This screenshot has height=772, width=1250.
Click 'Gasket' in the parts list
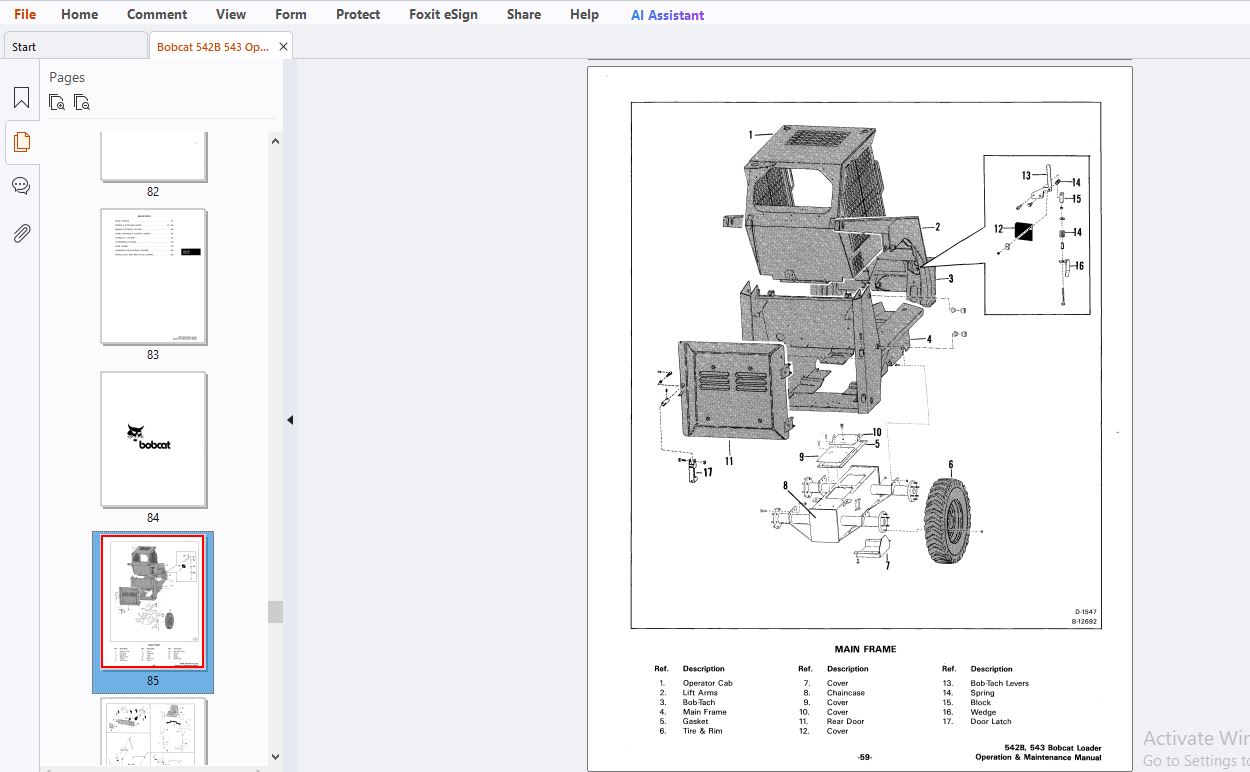695,721
